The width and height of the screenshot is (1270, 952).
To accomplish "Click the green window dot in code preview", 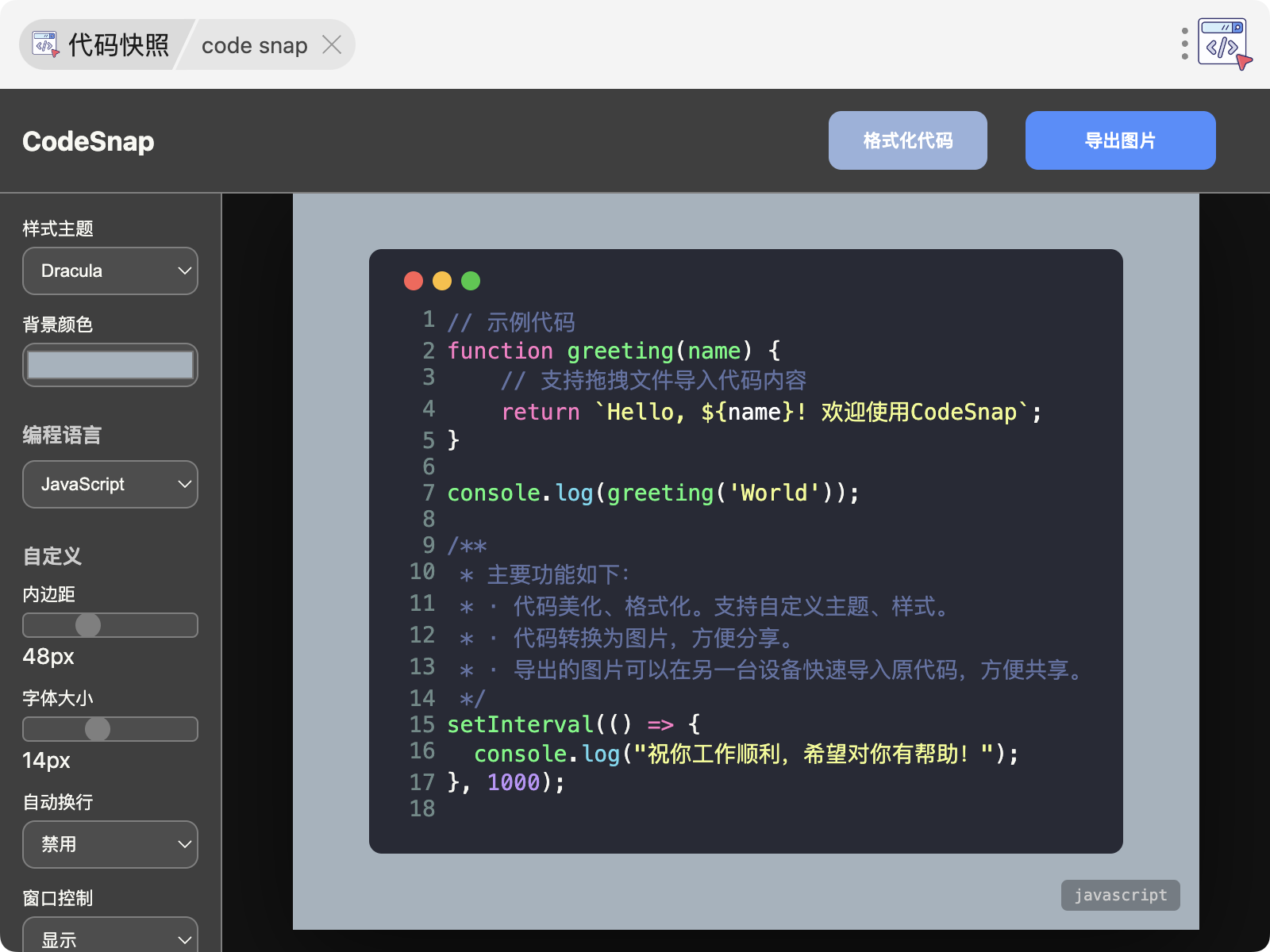I will tap(471, 281).
